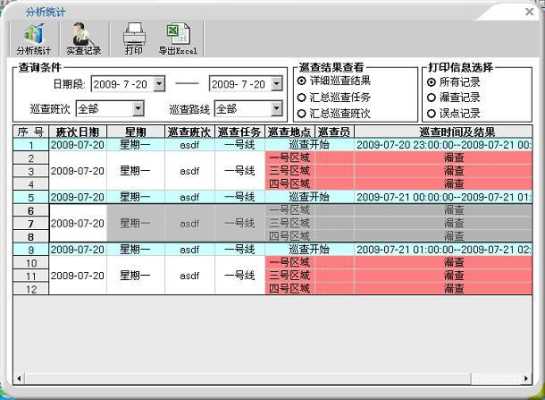
Task: Select row number 10
Action: point(31,263)
